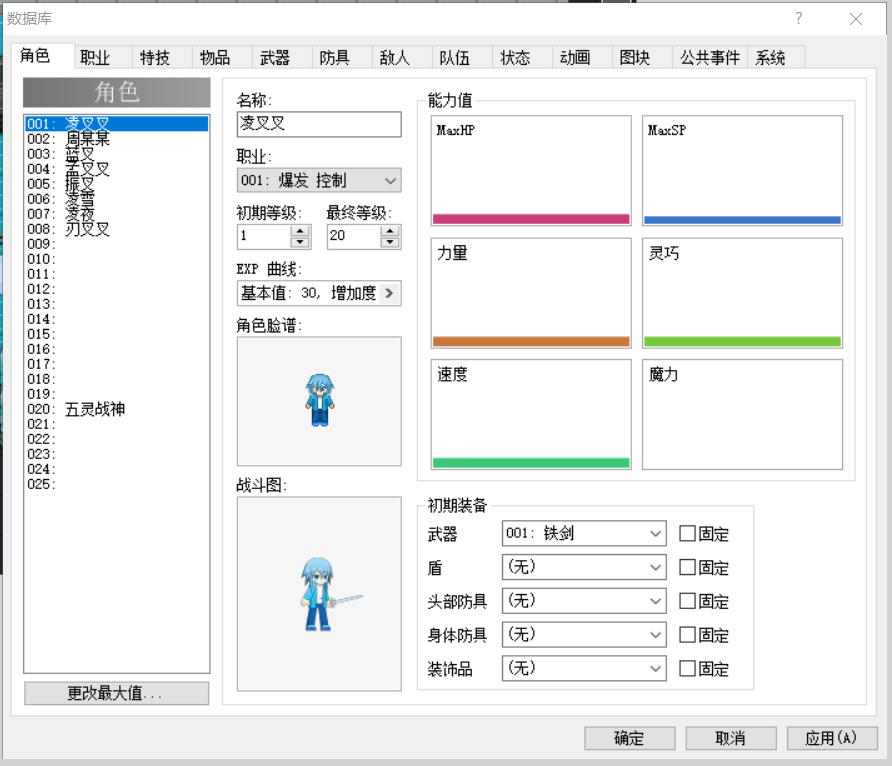Select character 001: 凌叉叉

(117, 124)
